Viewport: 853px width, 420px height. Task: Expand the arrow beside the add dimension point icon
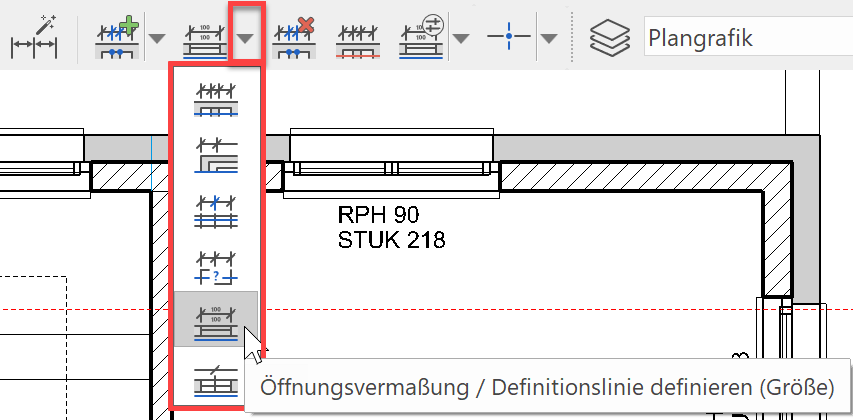(x=157, y=39)
